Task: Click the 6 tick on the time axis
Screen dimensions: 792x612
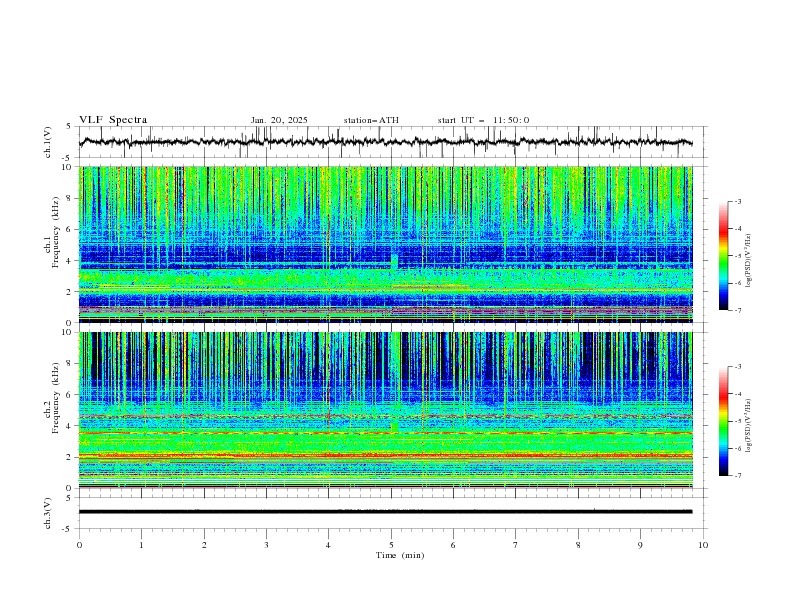Action: (x=453, y=545)
